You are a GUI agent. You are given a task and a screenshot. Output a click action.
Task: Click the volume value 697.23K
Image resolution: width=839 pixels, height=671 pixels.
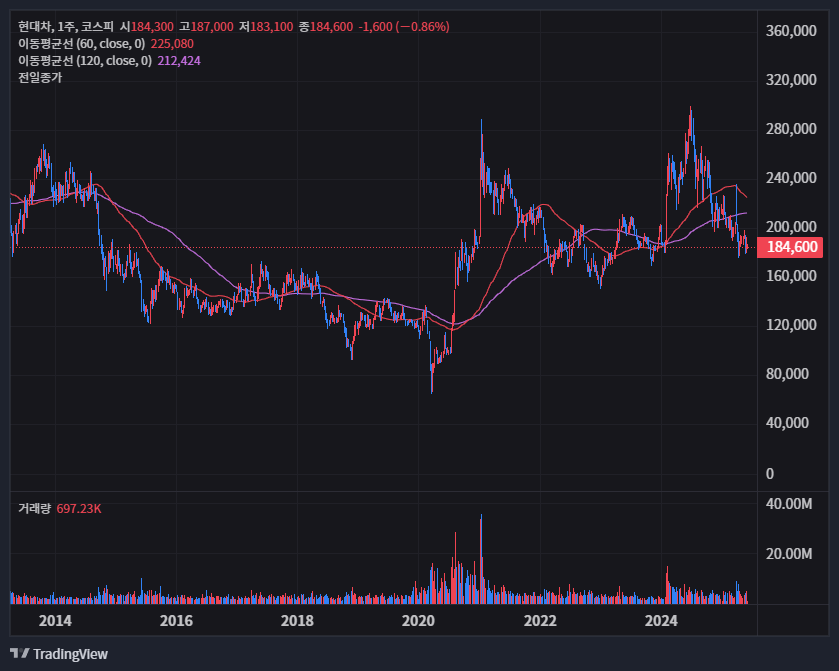coord(79,508)
